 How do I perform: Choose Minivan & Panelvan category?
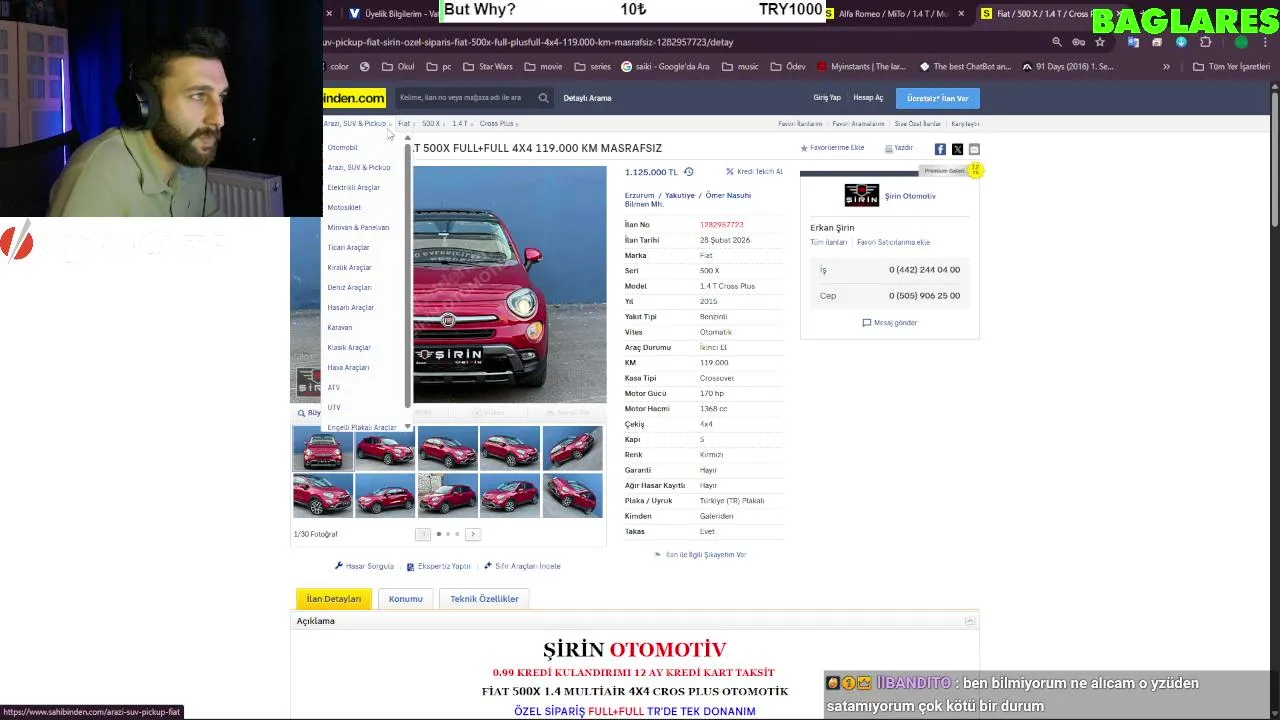tap(358, 228)
